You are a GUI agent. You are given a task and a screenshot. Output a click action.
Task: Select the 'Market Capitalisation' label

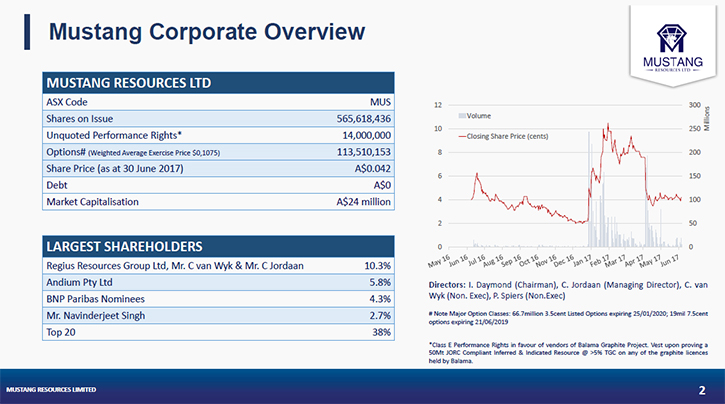(92, 202)
